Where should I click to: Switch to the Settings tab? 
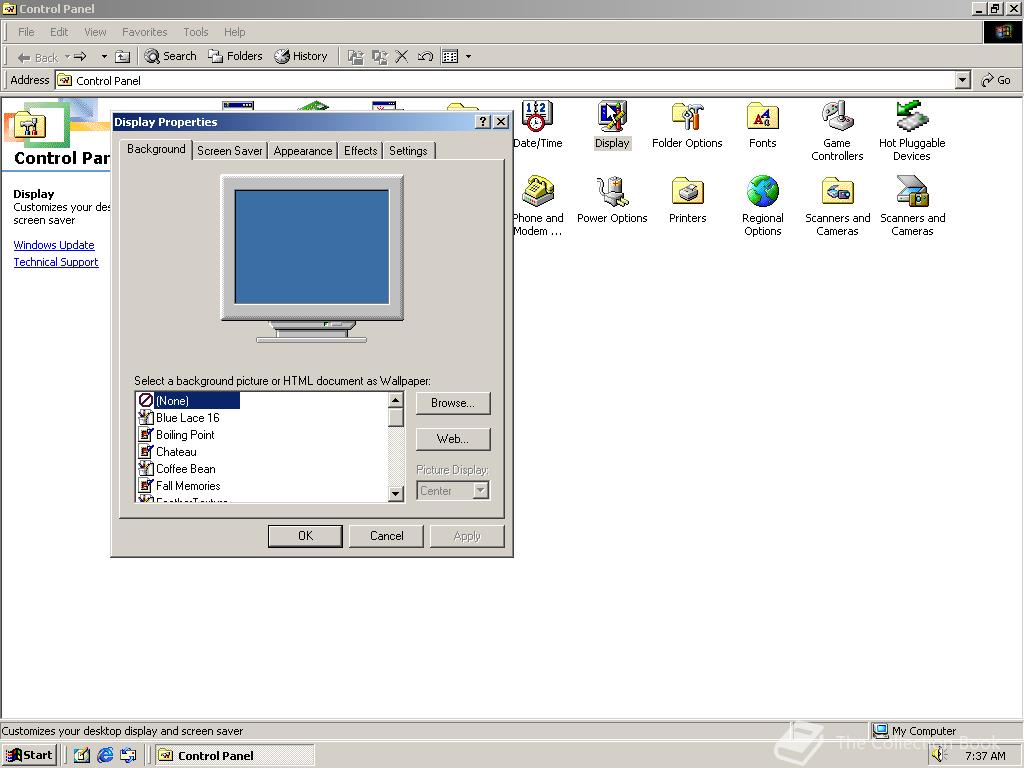click(x=408, y=151)
